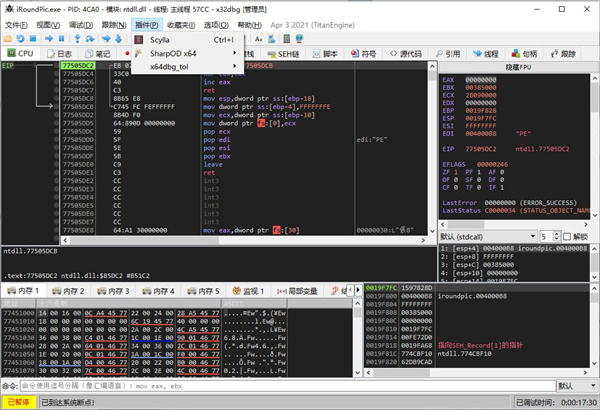This screenshot has height=410, width=600.
Task: Click the Scylla plugin menu entry
Action: (x=160, y=39)
